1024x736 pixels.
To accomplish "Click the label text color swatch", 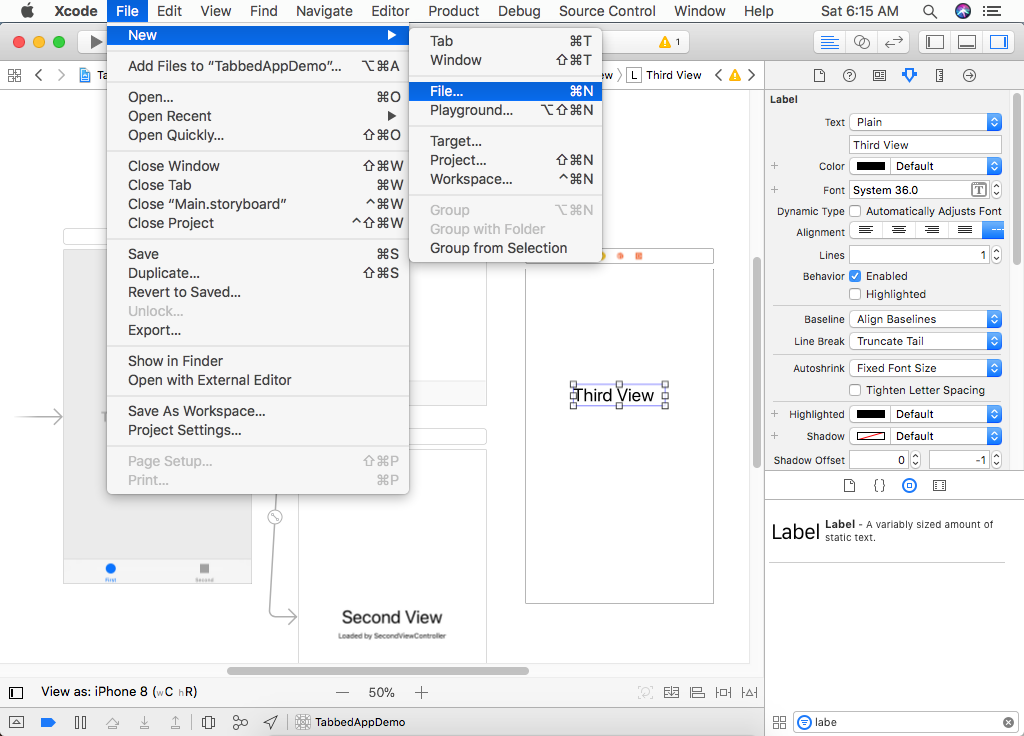I will [871, 166].
